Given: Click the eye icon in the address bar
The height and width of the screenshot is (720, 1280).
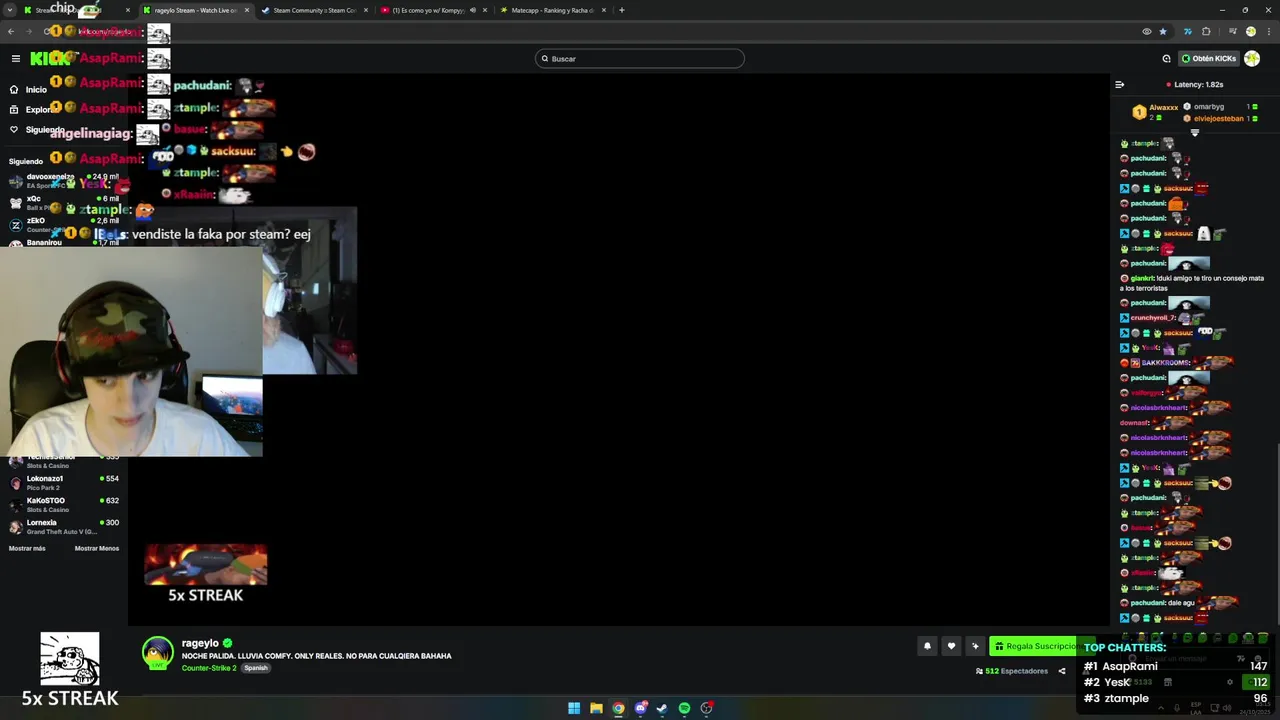Looking at the screenshot, I should tap(1147, 32).
